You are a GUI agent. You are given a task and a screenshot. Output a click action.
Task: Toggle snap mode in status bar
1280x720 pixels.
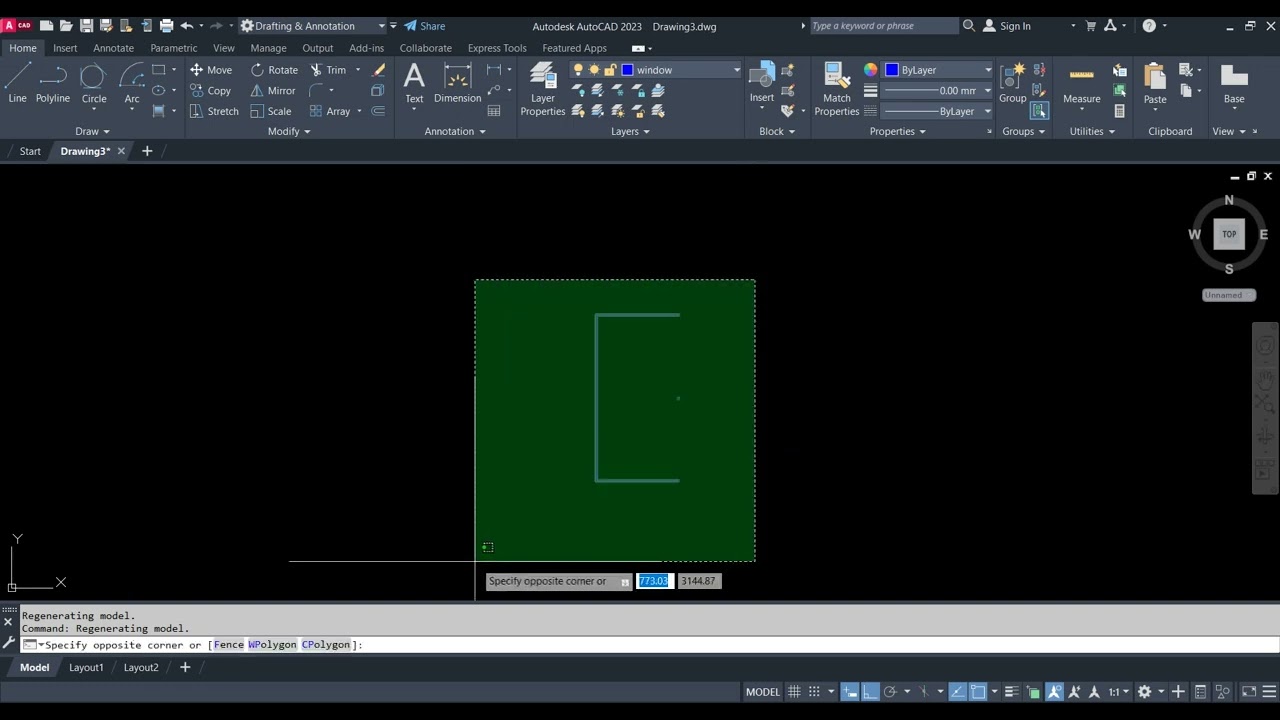[x=814, y=692]
